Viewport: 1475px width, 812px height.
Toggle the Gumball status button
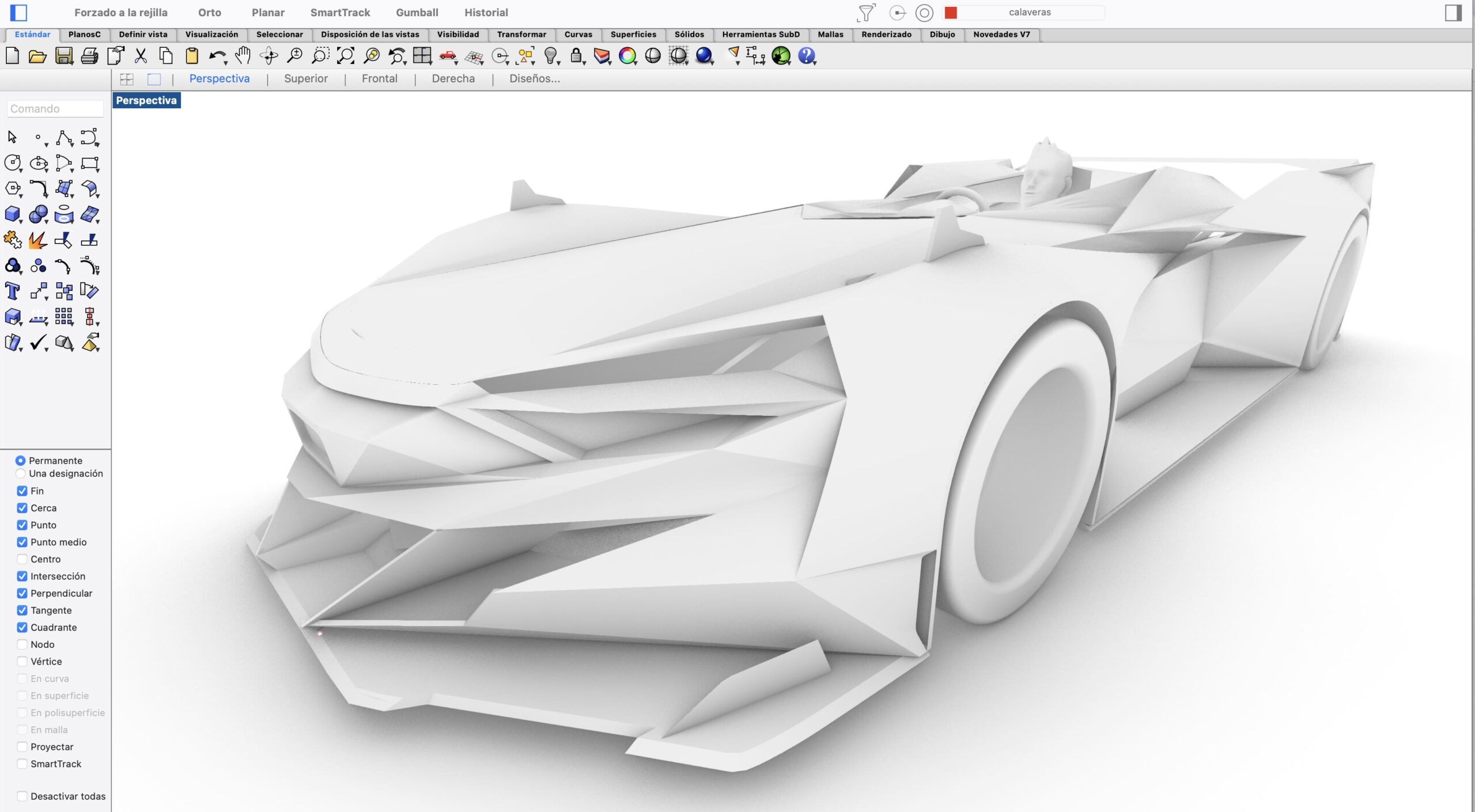pyautogui.click(x=417, y=12)
